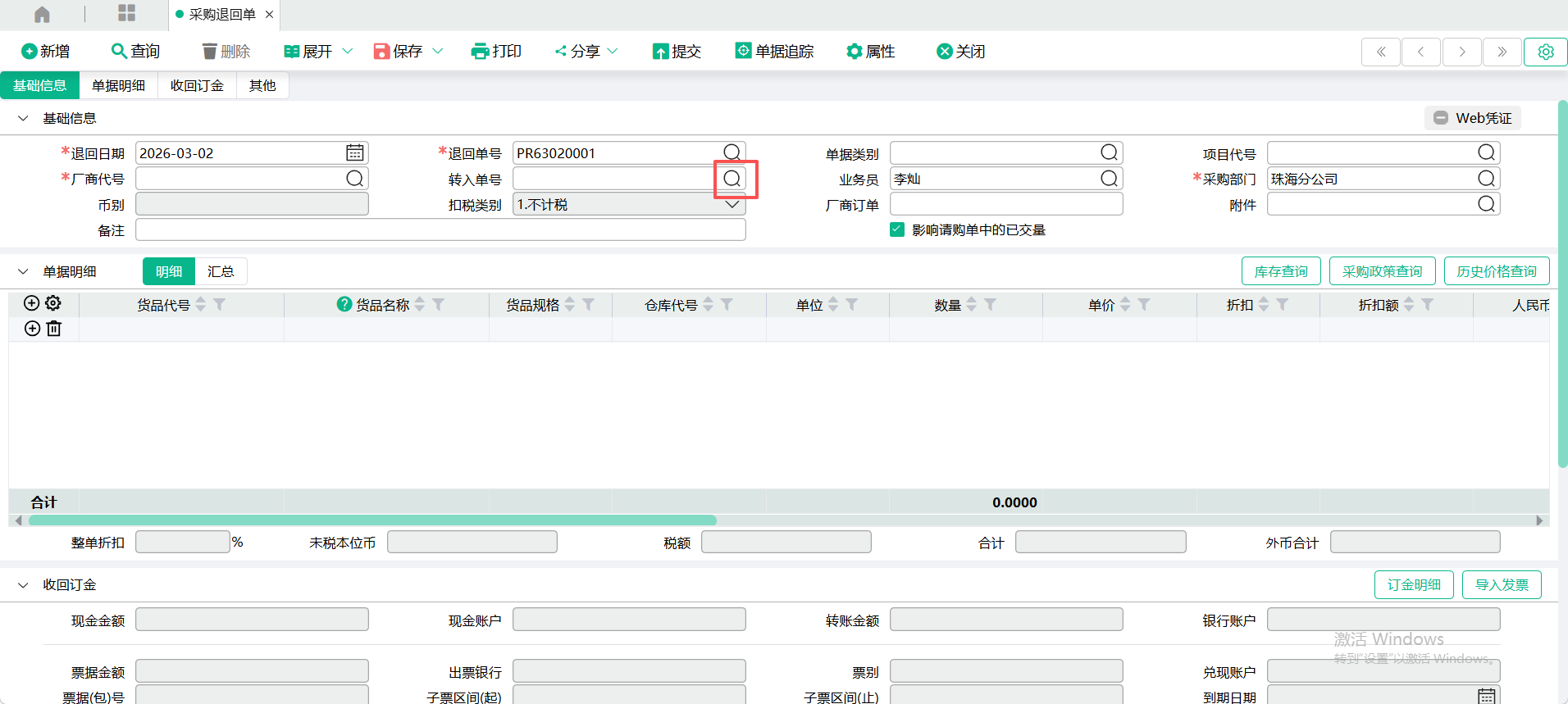Expand the 保存 dropdown arrow
This screenshot has height=704, width=1568.
[x=438, y=51]
